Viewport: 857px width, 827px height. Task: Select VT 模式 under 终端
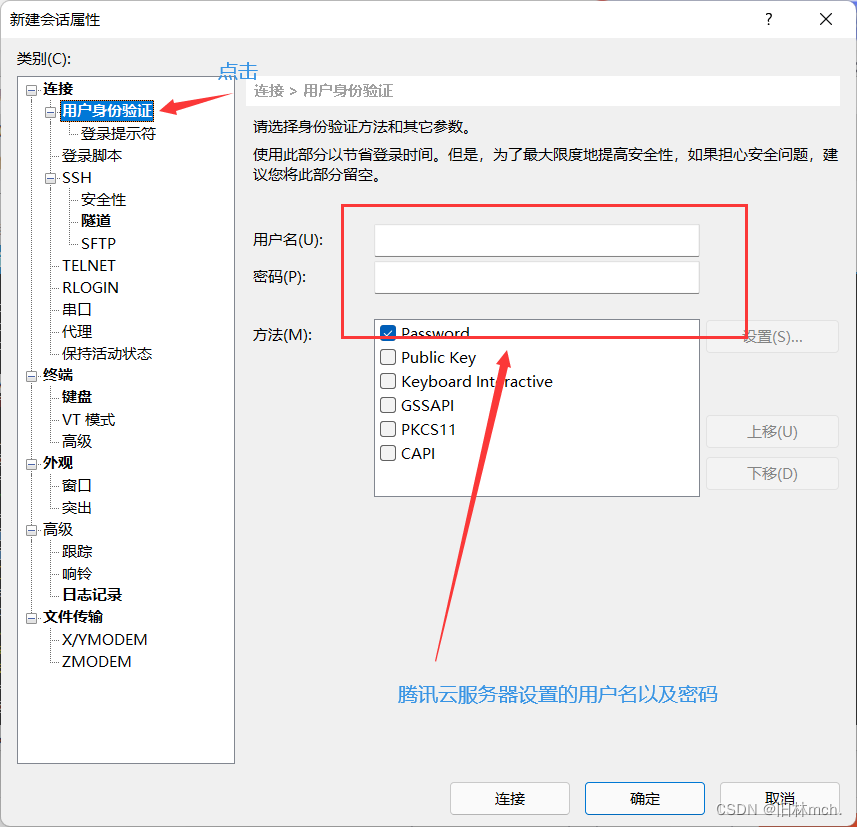point(89,419)
